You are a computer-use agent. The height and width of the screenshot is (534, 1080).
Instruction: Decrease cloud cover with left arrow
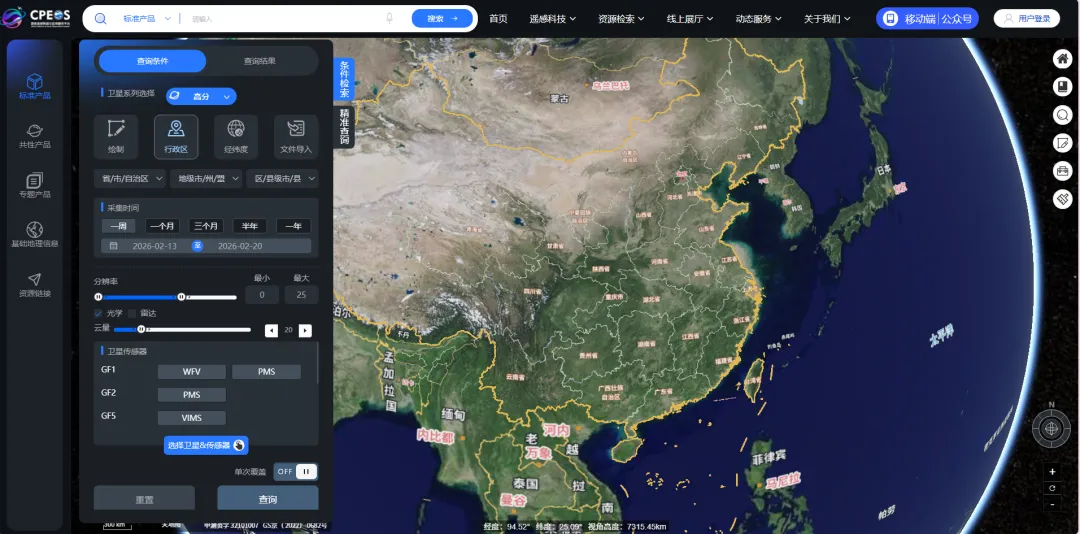coord(271,330)
